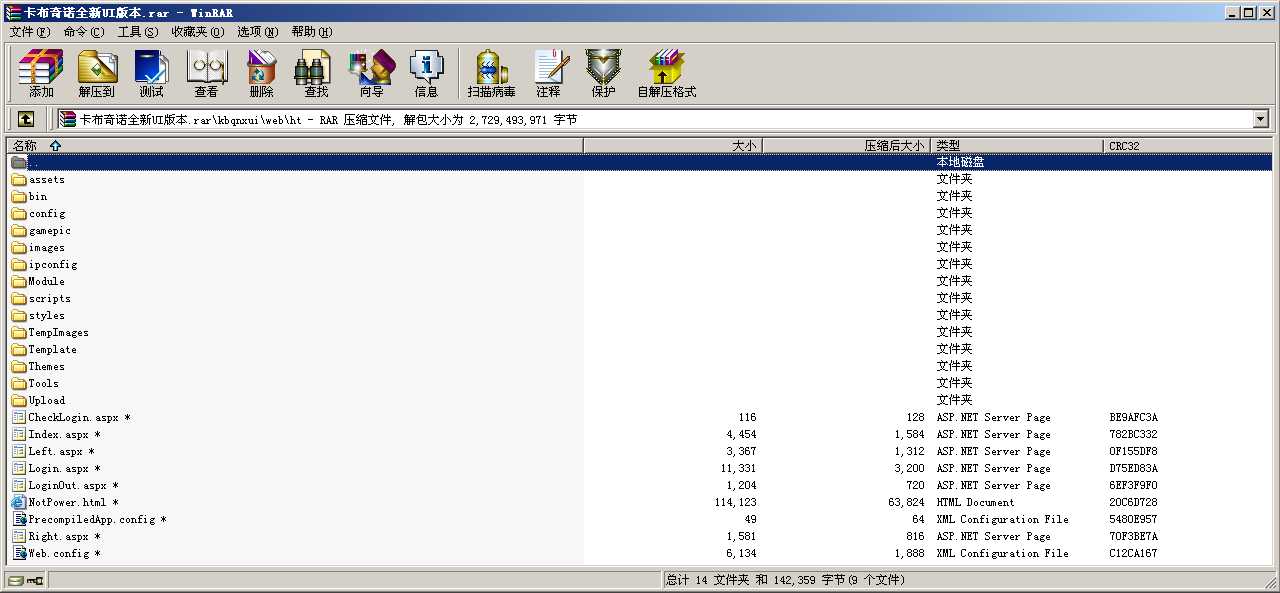
Task: Select the Index.aspx file name
Action: (64, 434)
